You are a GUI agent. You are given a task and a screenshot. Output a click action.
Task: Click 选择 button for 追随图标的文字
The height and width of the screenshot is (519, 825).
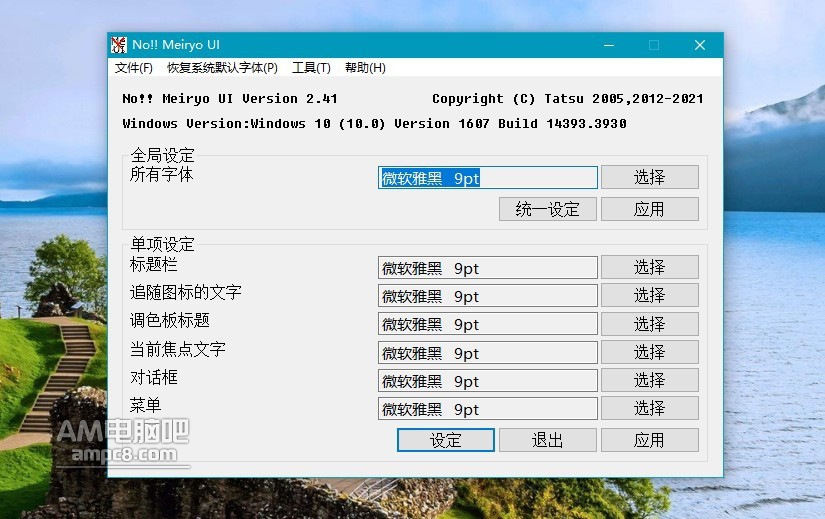650,295
